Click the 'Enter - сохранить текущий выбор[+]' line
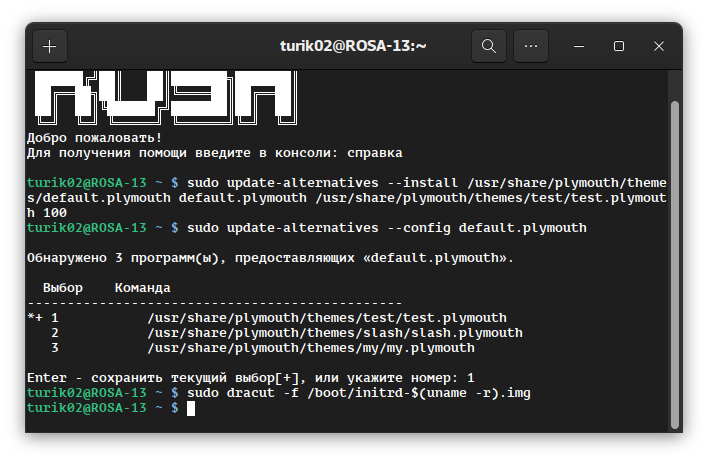The image size is (708, 461). coord(251,378)
